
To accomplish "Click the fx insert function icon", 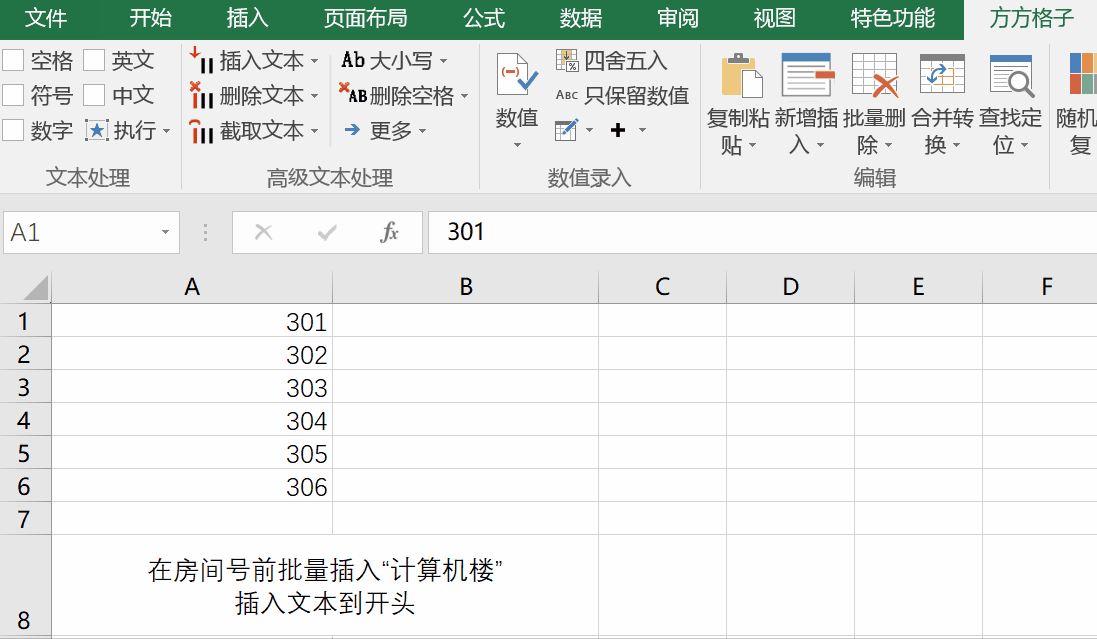I will 389,232.
